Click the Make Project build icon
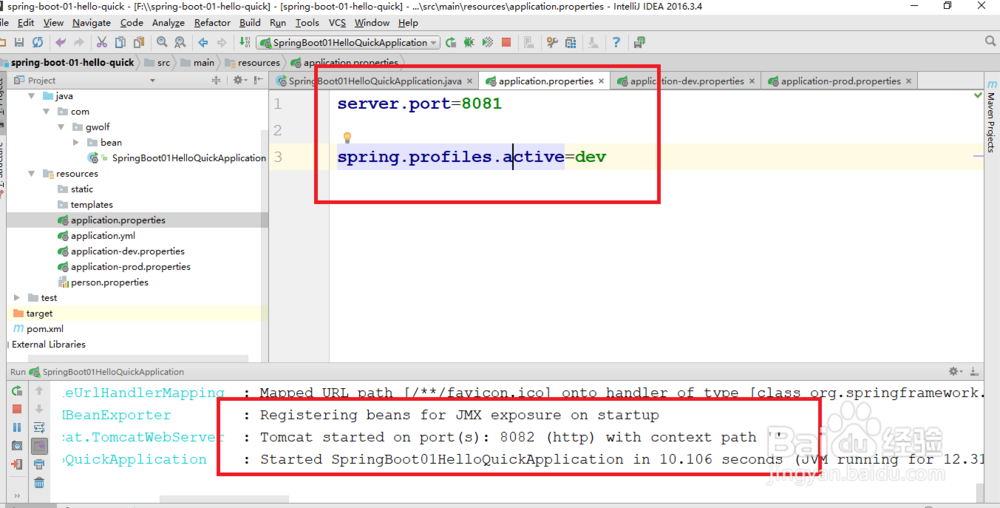Image resolution: width=1000 pixels, height=508 pixels. click(244, 43)
